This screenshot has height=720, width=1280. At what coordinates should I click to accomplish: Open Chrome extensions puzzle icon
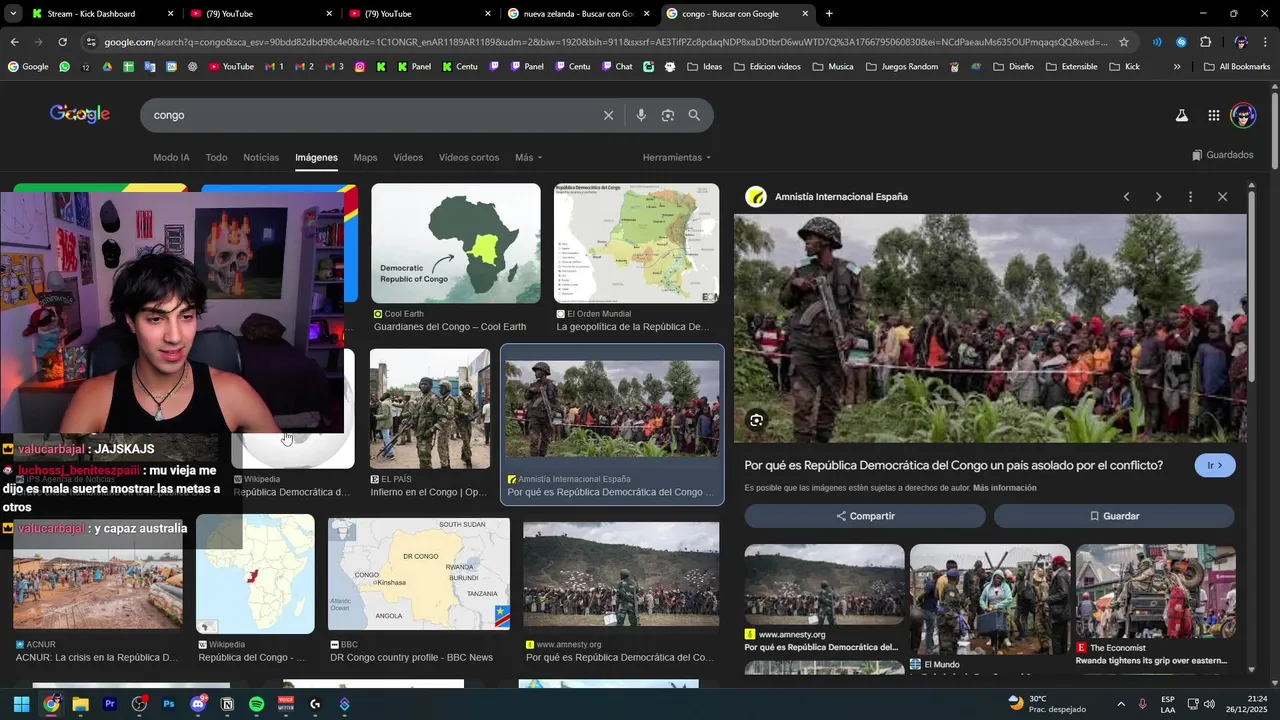1205,42
